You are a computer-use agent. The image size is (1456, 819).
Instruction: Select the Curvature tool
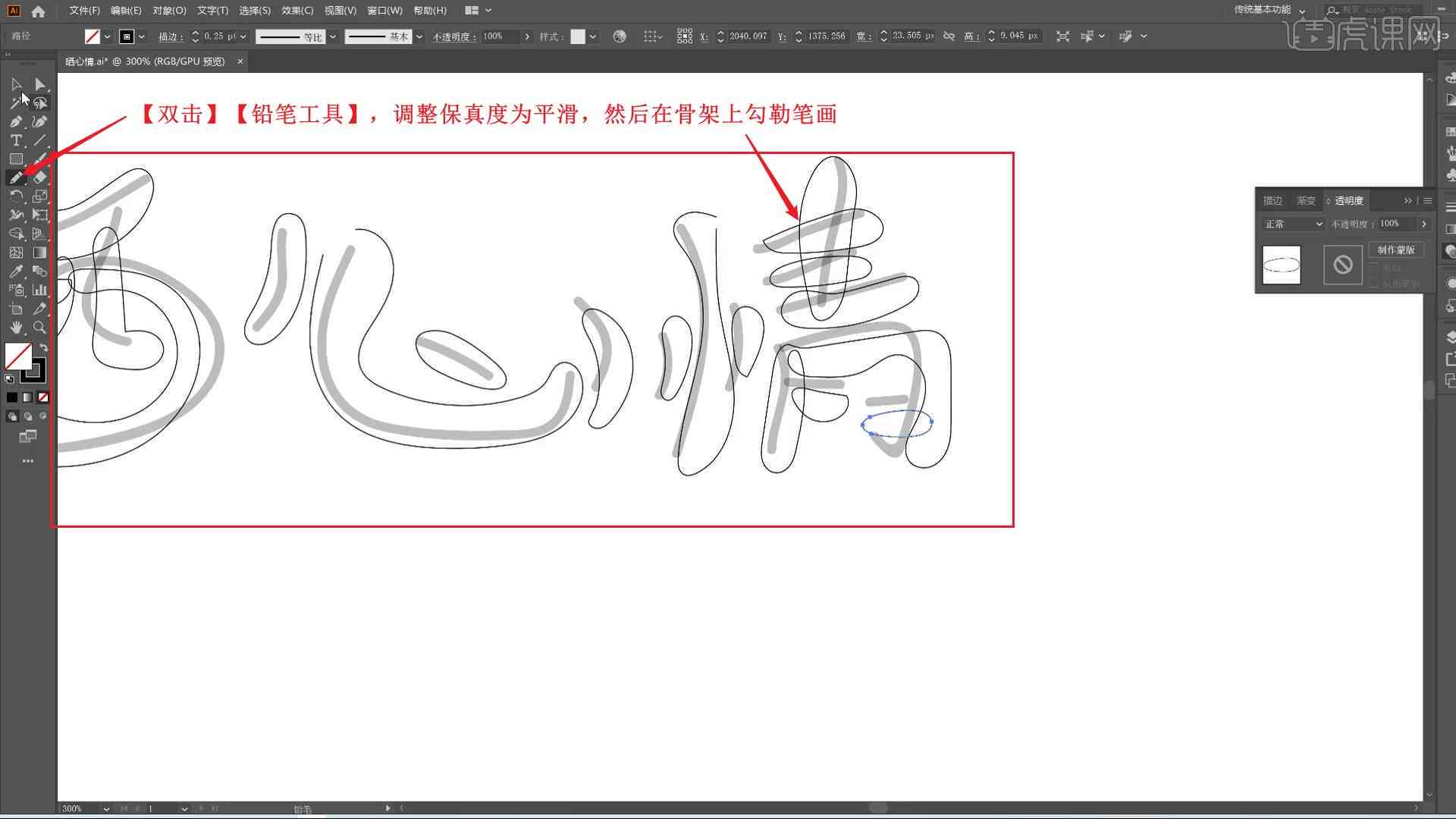40,122
